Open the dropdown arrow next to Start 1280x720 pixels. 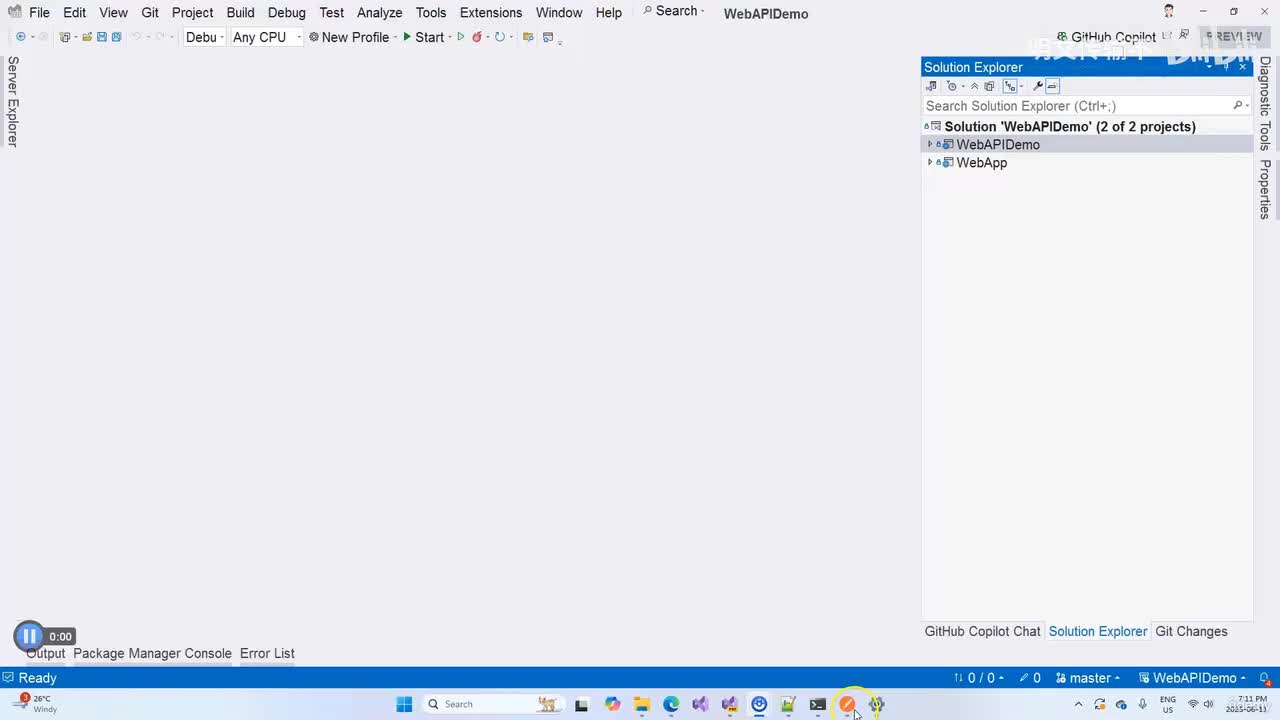point(449,37)
